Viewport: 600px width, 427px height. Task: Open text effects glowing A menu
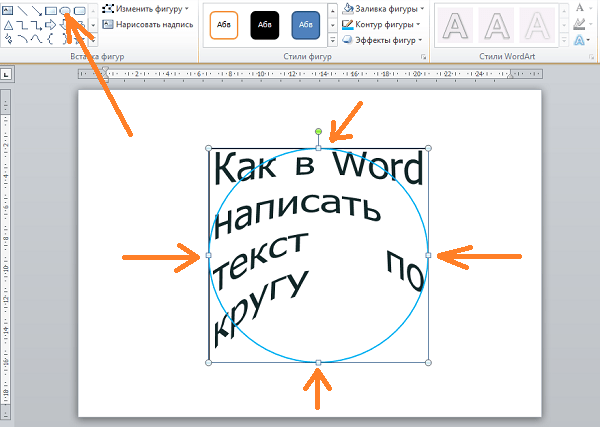(582, 40)
